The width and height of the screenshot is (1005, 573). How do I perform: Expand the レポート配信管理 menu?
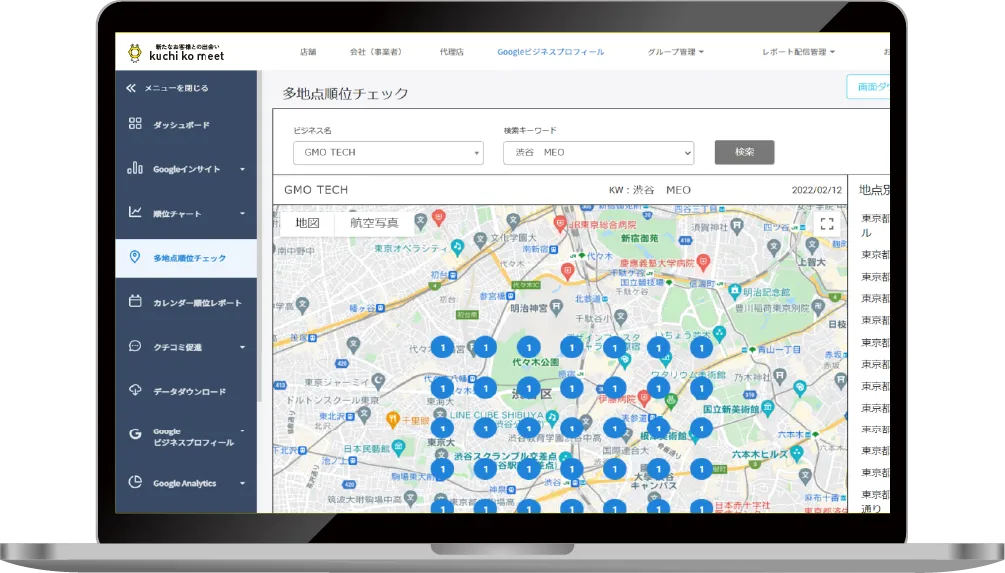coord(797,52)
